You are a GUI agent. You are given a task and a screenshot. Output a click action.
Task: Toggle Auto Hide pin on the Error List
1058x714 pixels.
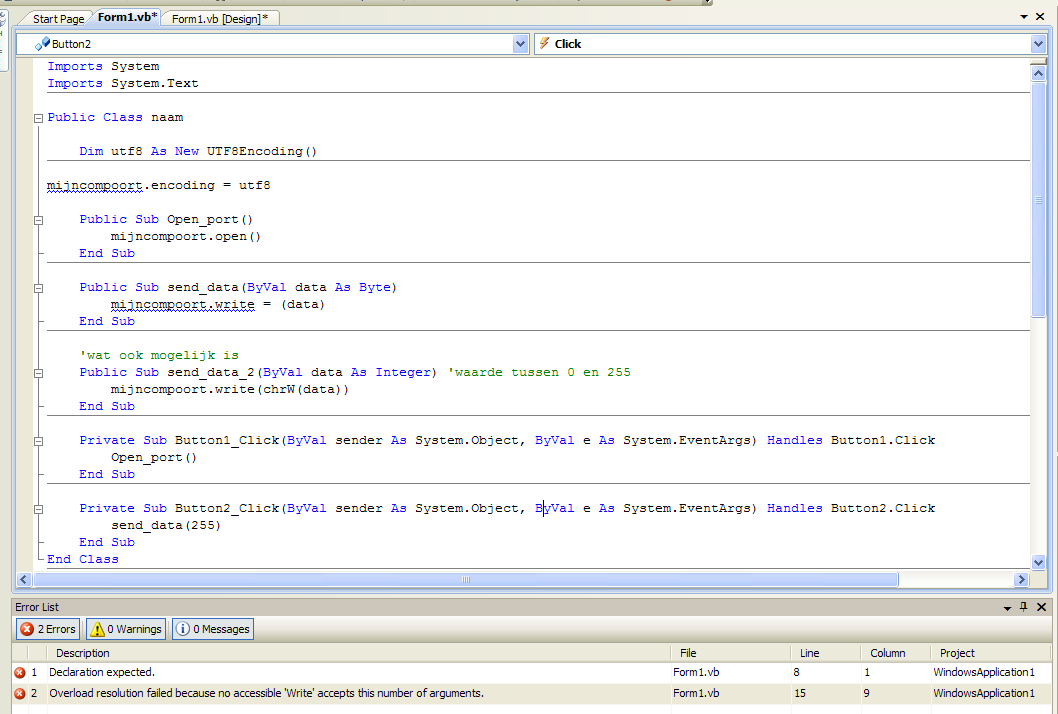click(1022, 607)
